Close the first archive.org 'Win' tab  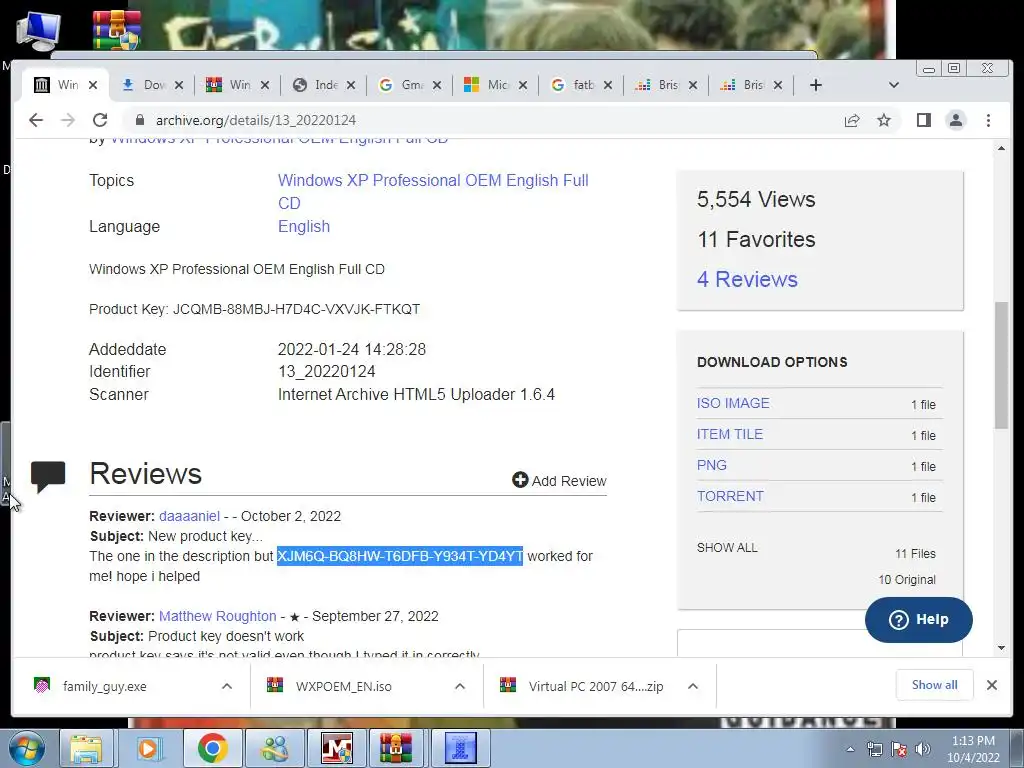tap(93, 85)
